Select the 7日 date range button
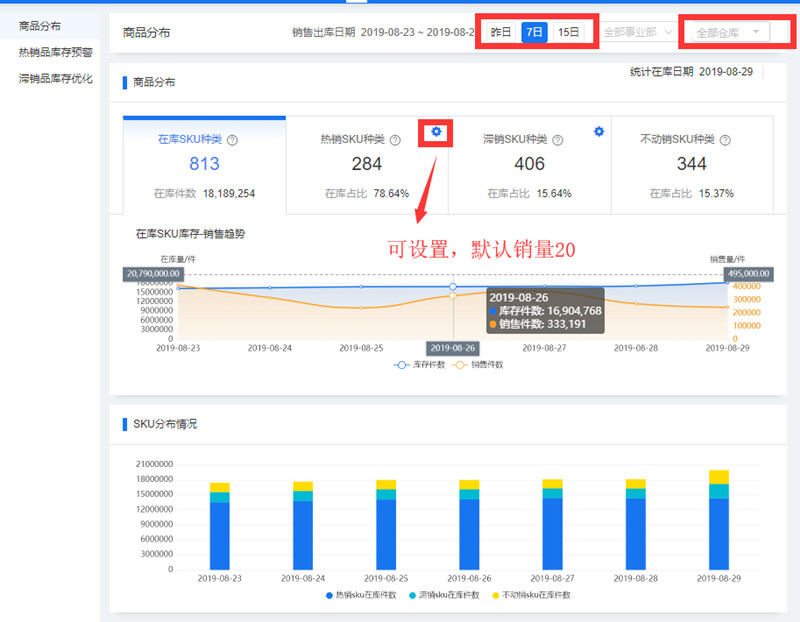The height and width of the screenshot is (622, 800). [535, 32]
